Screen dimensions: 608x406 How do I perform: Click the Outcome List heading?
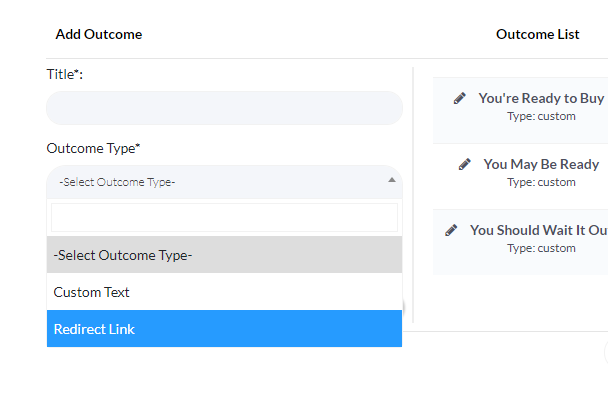pos(537,34)
